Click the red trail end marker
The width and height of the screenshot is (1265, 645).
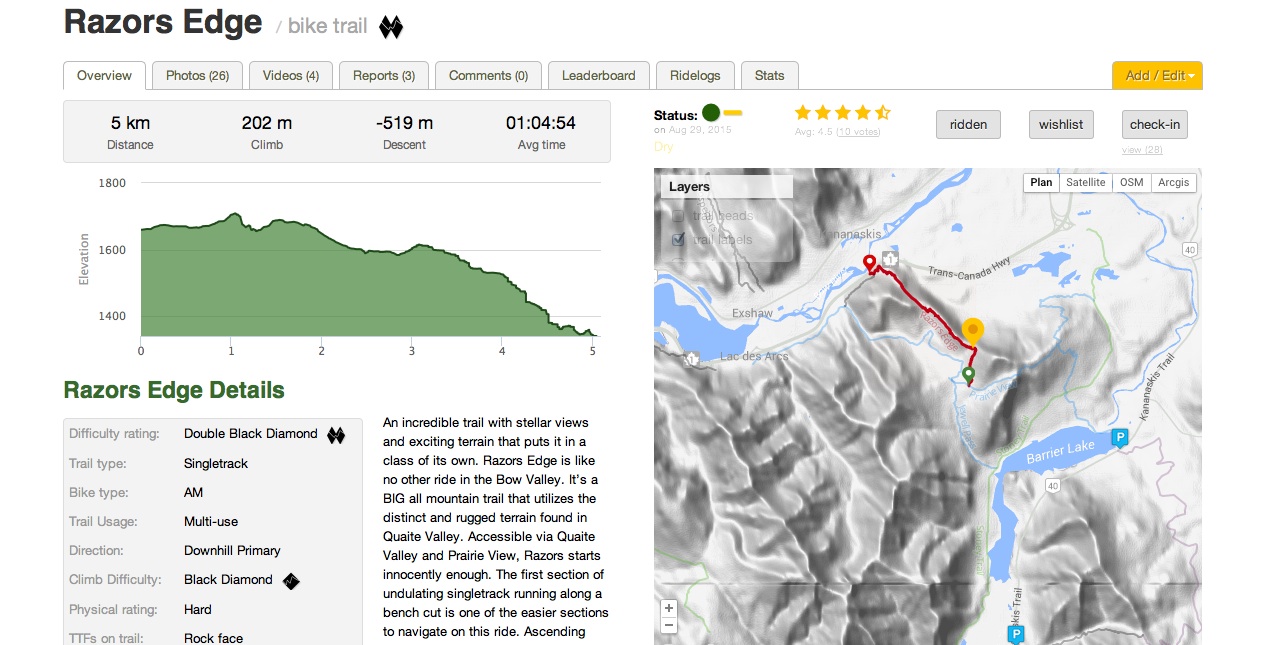click(x=869, y=263)
